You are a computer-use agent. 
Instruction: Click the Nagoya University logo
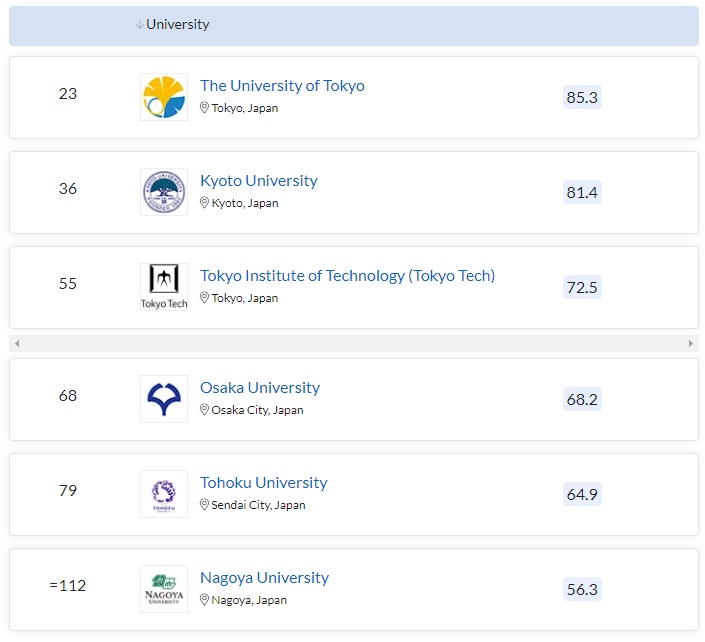[x=164, y=589]
